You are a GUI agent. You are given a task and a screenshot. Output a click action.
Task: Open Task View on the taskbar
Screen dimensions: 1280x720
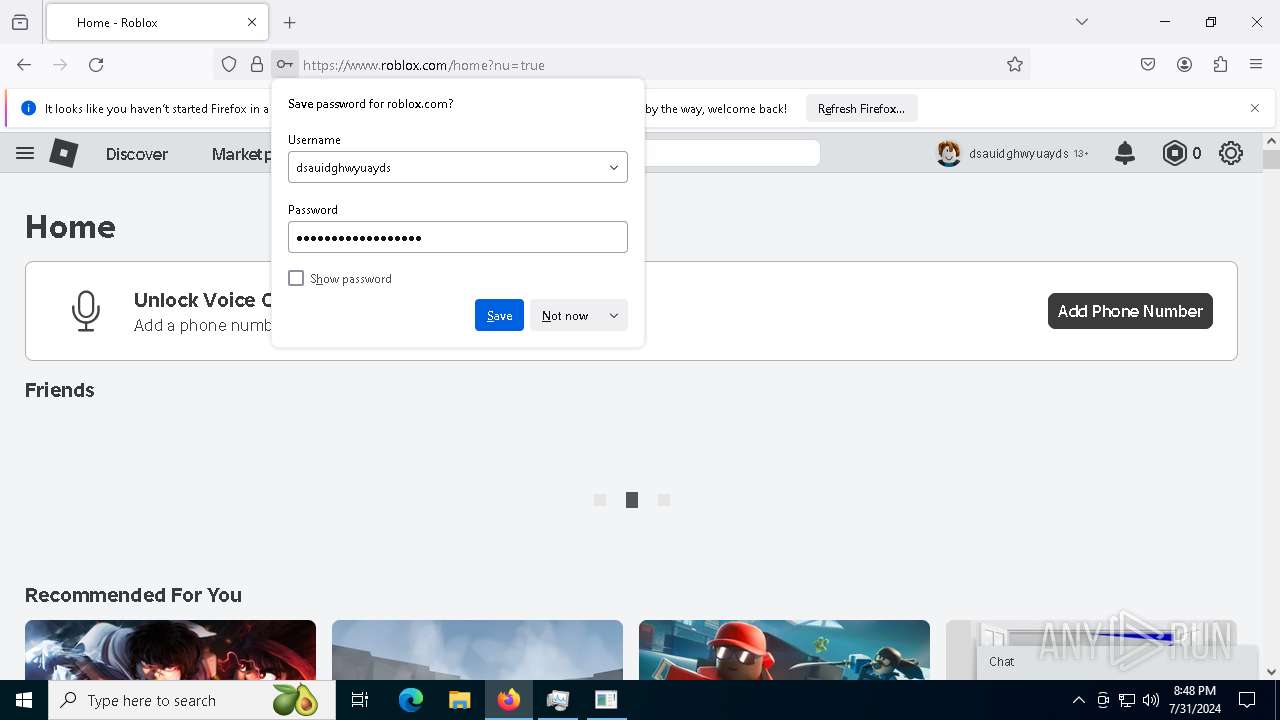(360, 700)
